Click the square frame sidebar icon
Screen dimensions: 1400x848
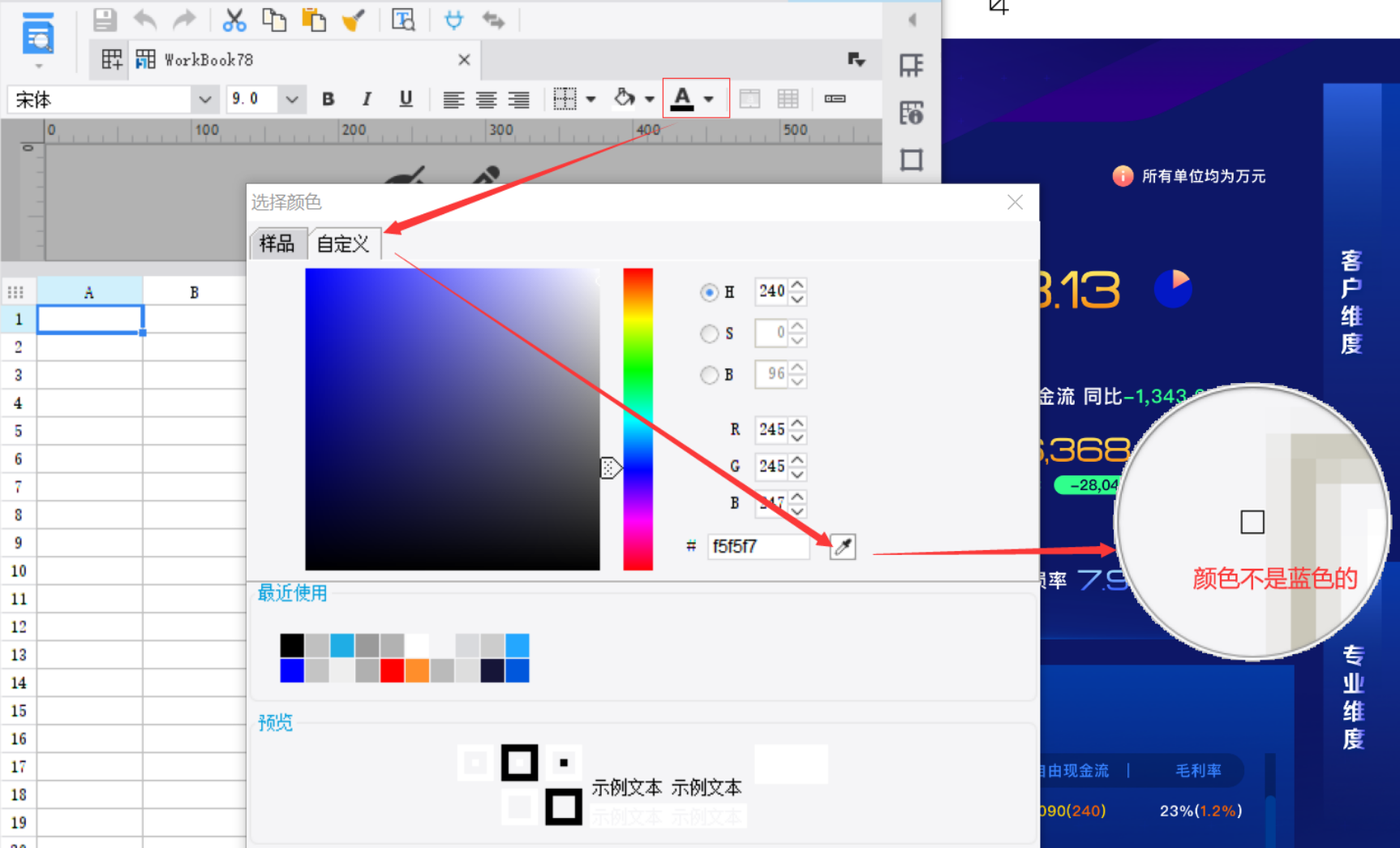(912, 159)
